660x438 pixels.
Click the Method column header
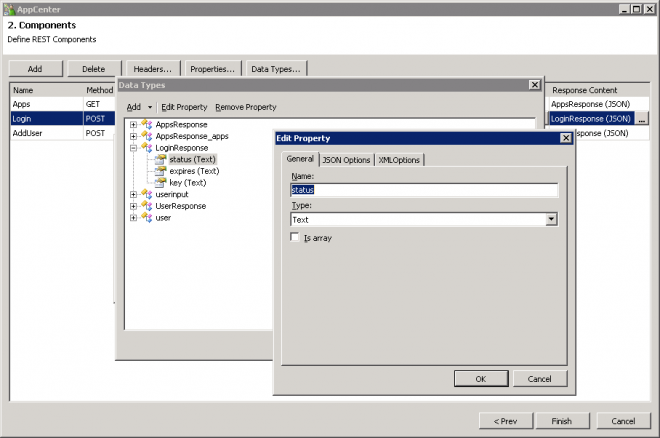(99, 90)
